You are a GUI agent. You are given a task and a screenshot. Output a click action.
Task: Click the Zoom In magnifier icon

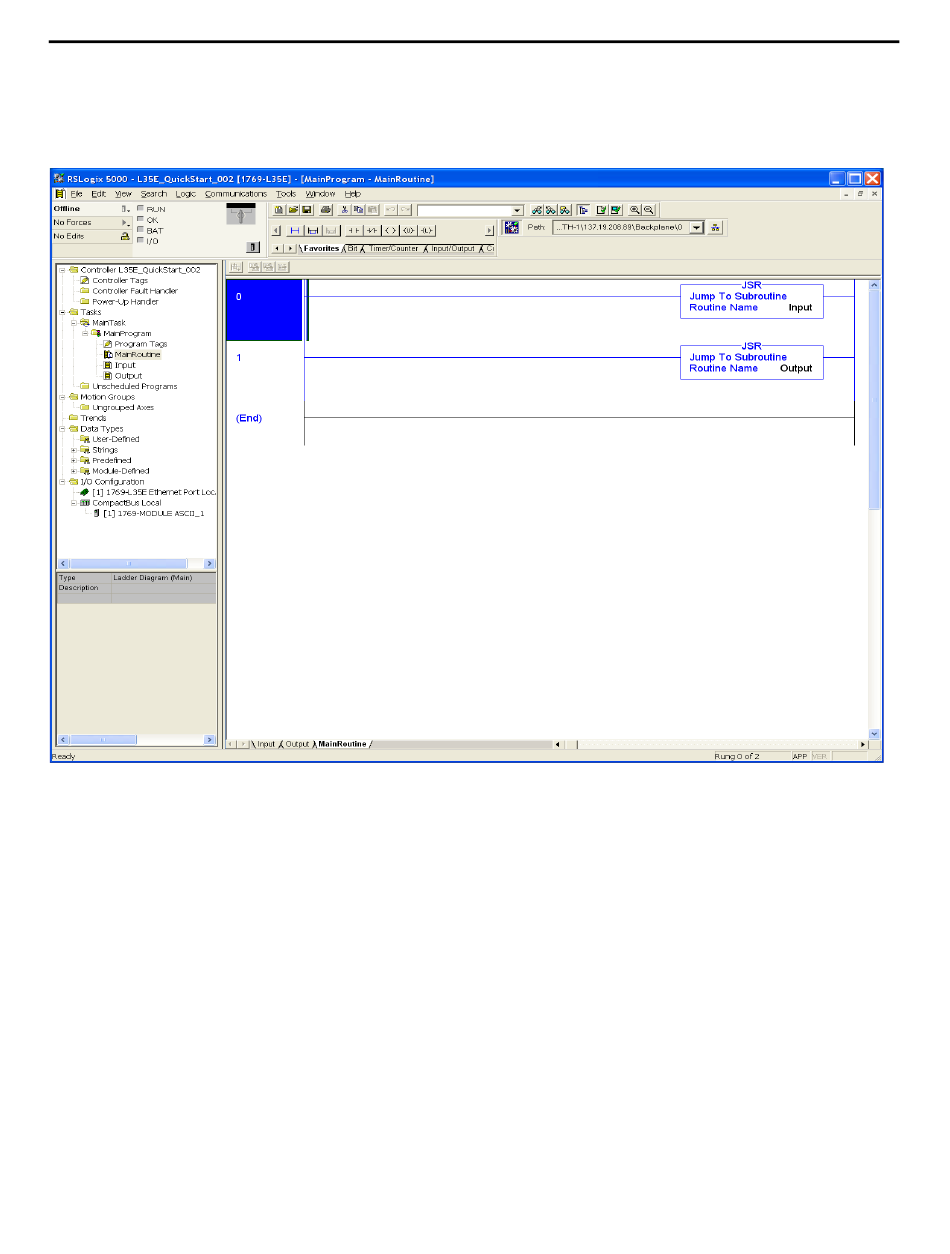click(x=635, y=210)
